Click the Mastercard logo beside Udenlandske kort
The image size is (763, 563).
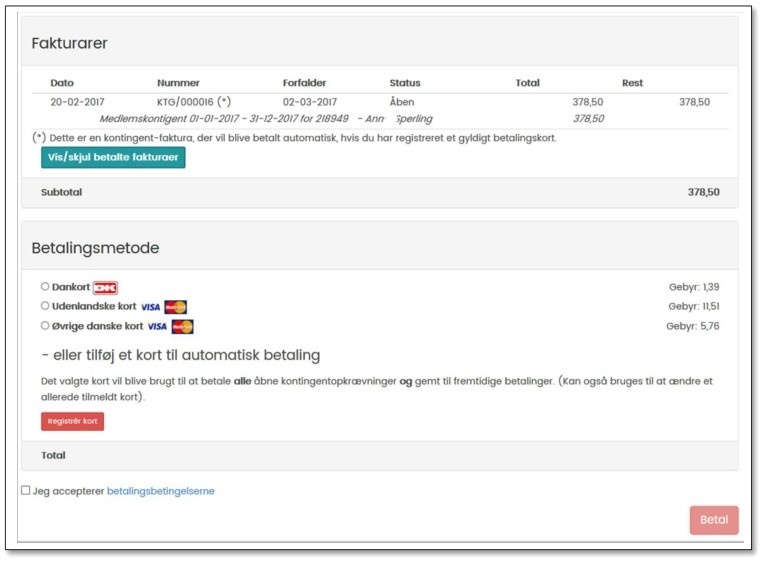176,307
